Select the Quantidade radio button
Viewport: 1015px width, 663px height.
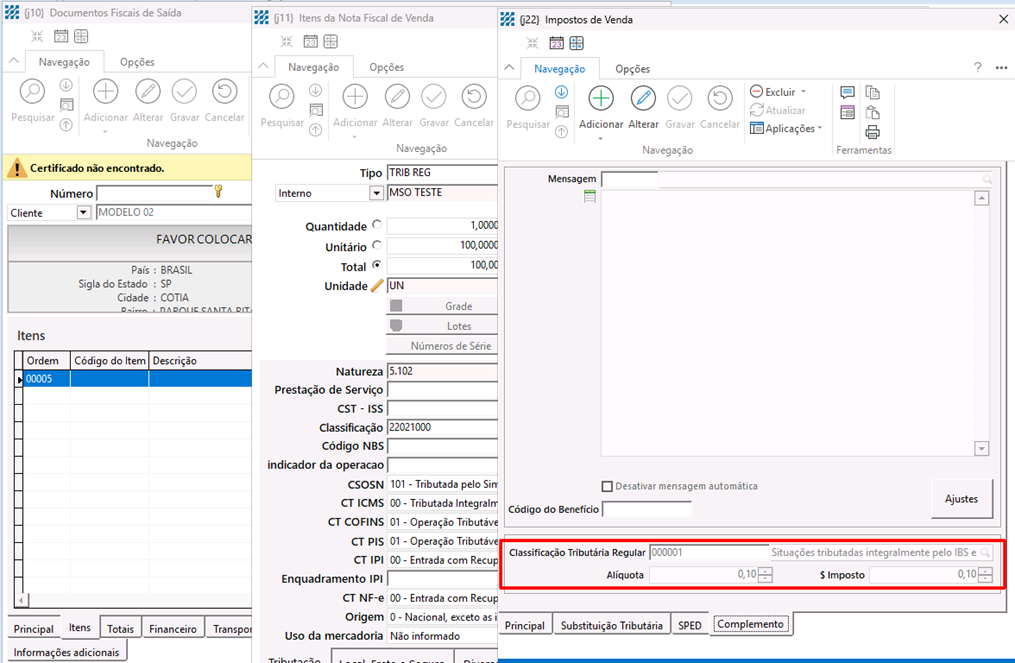coord(376,226)
